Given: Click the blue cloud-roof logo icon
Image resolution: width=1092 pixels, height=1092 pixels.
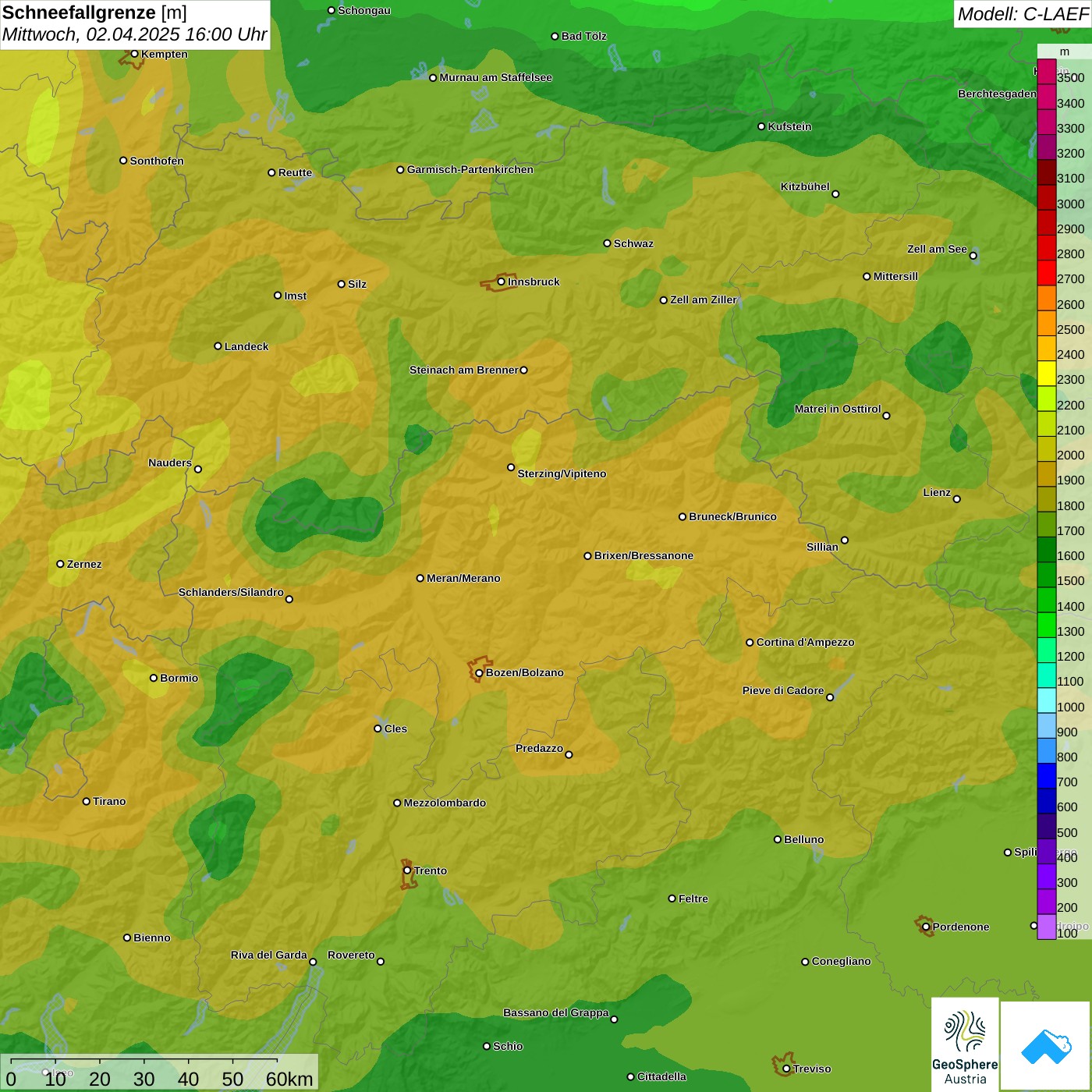Looking at the screenshot, I should coord(1046,1047).
